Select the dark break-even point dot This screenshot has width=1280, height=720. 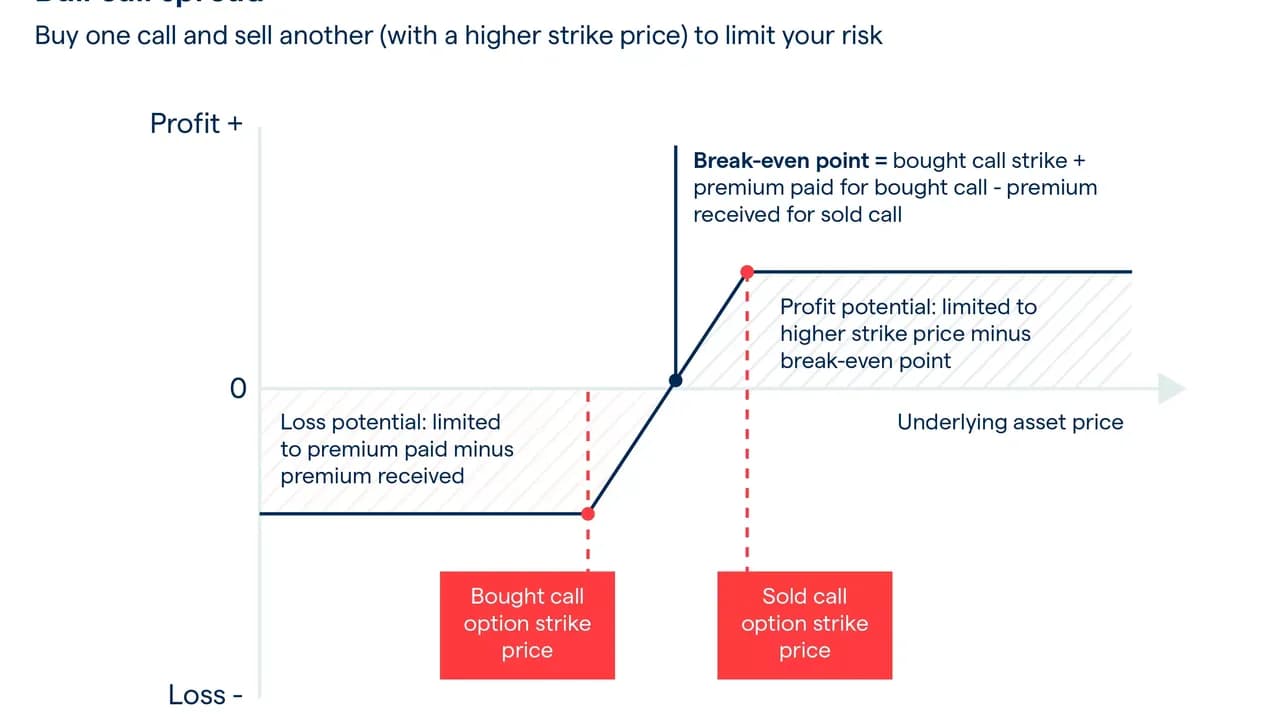coord(676,380)
